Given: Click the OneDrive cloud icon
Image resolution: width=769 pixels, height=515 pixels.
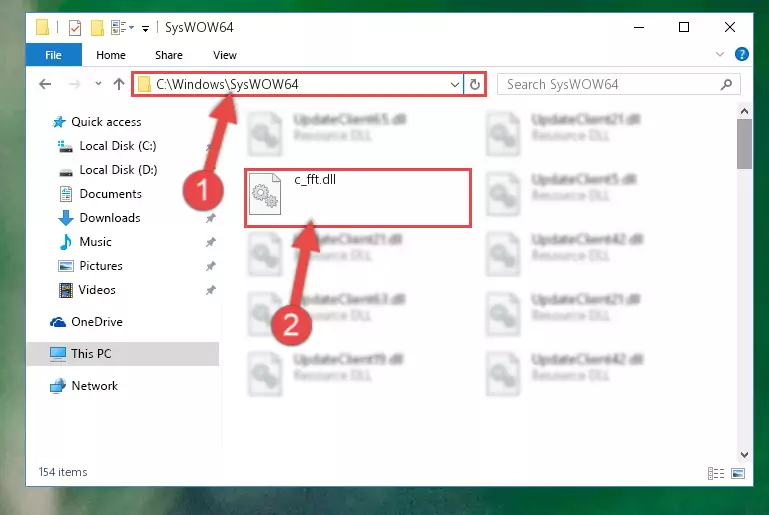Looking at the screenshot, I should [58, 322].
